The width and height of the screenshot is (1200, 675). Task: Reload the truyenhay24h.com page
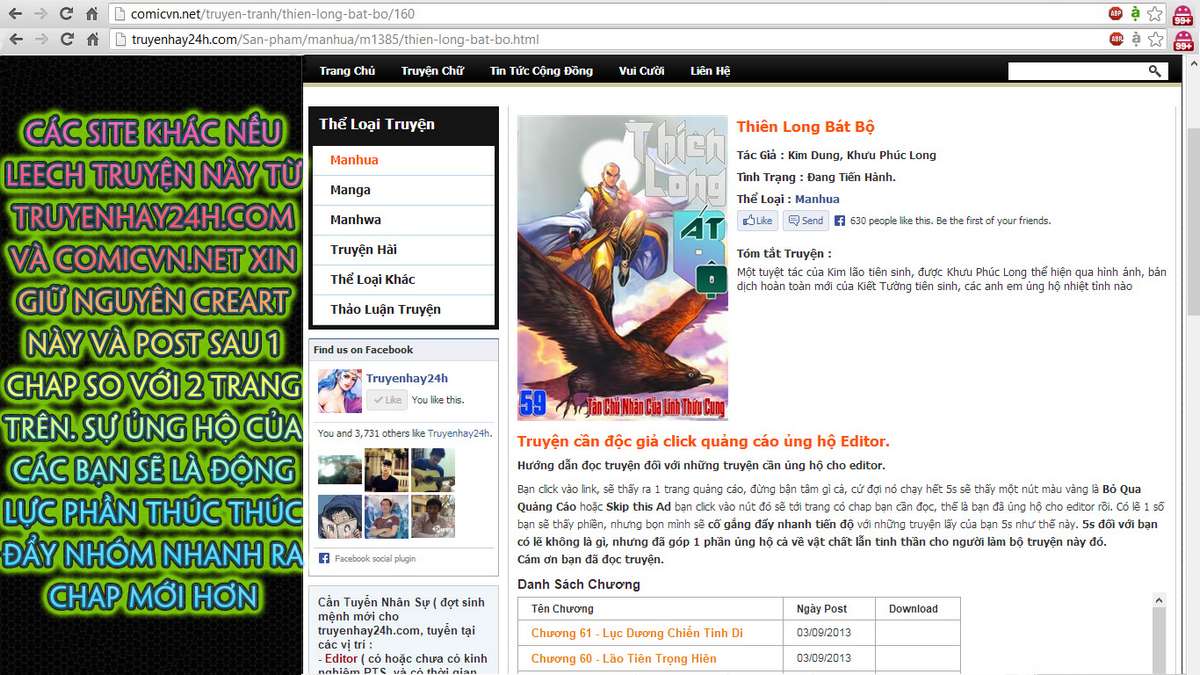(x=67, y=40)
